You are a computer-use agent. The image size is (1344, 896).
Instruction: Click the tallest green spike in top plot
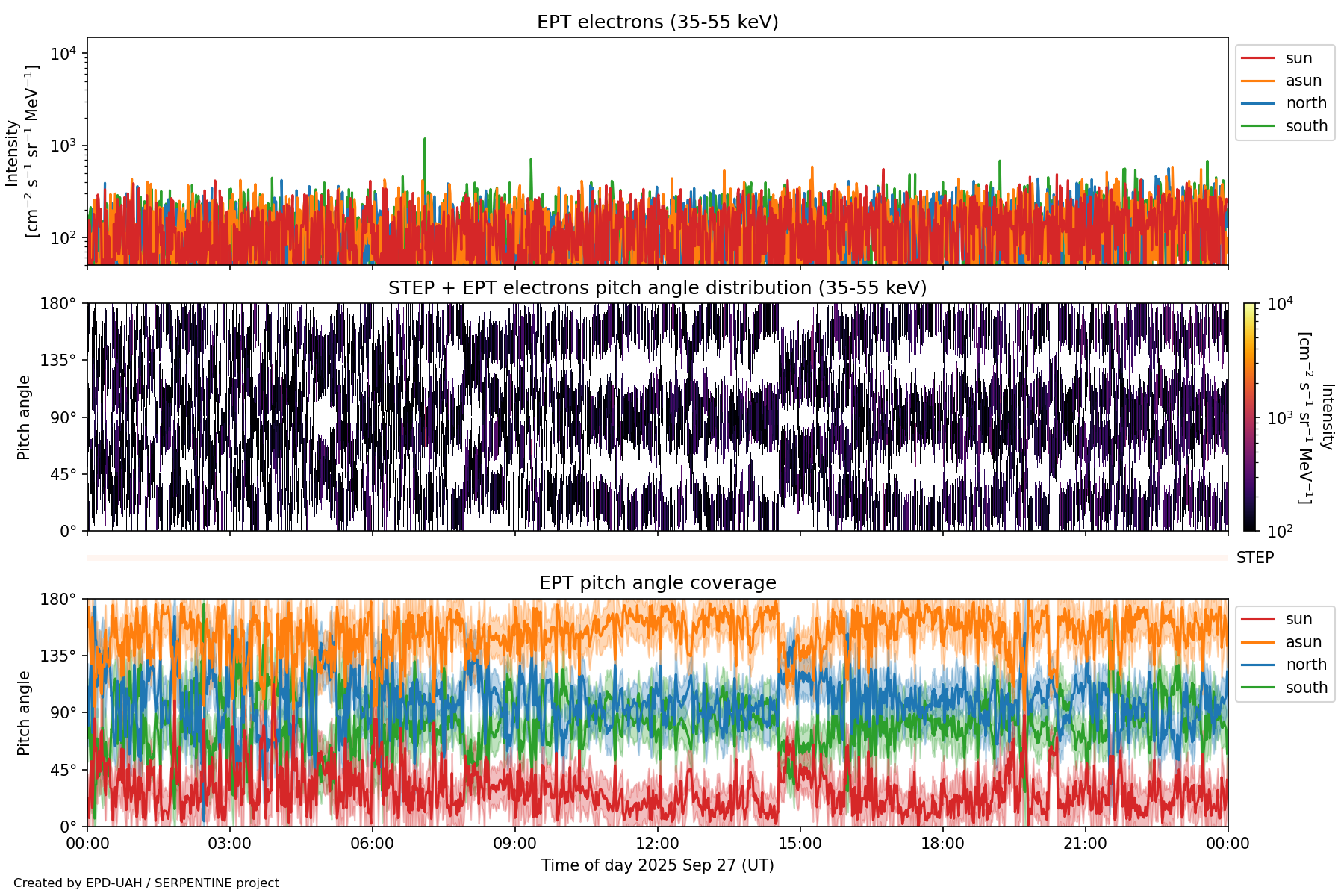click(425, 140)
